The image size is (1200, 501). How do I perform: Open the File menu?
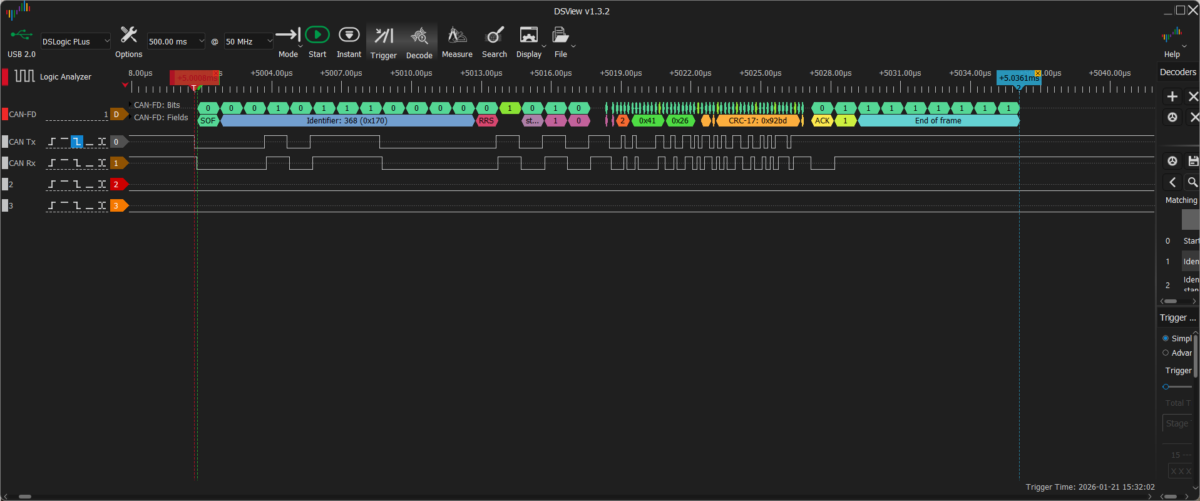560,36
